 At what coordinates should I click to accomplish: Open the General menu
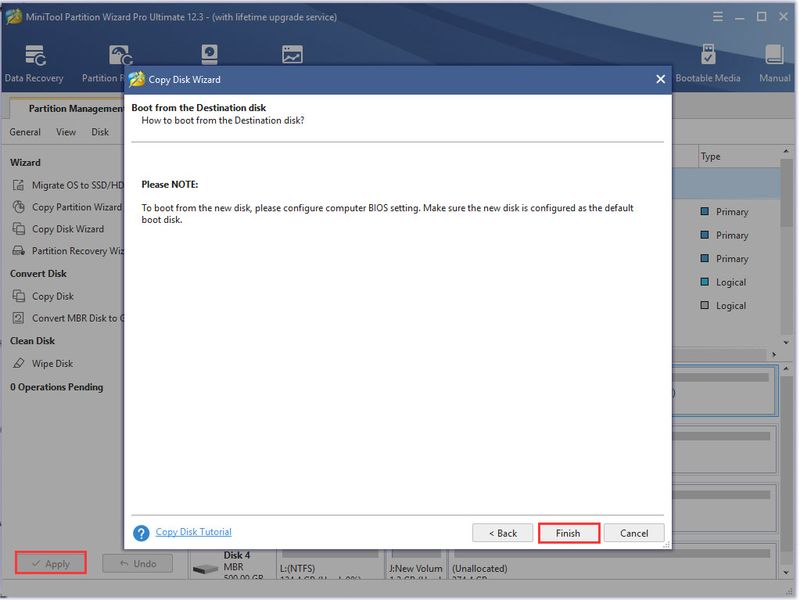click(25, 132)
